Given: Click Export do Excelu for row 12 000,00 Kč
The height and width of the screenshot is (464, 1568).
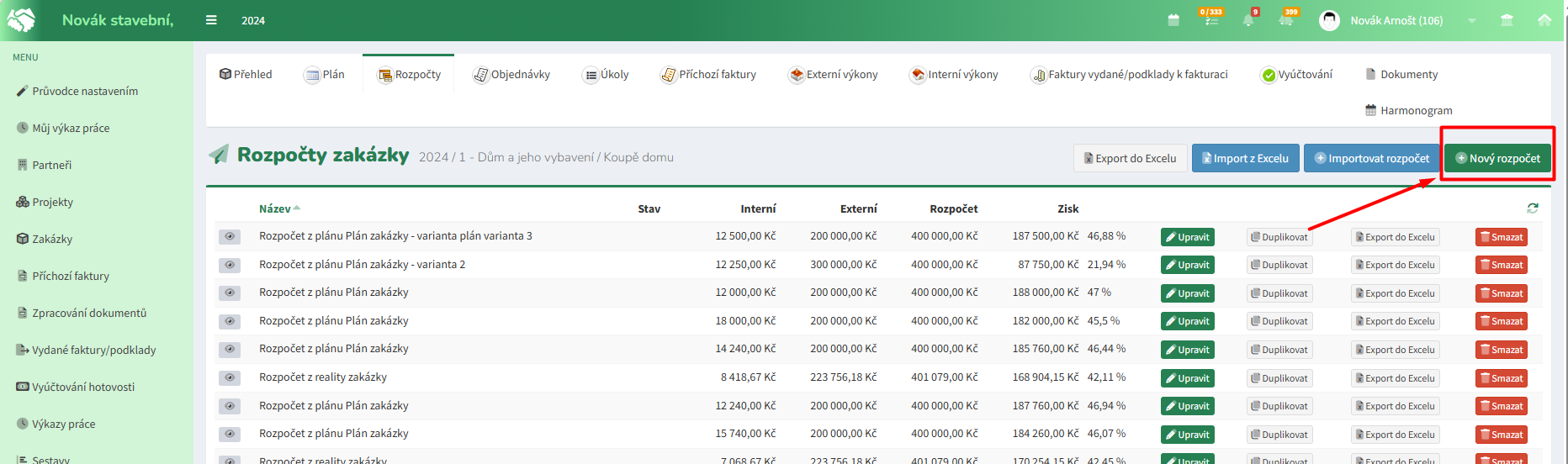Looking at the screenshot, I should tap(1396, 293).
